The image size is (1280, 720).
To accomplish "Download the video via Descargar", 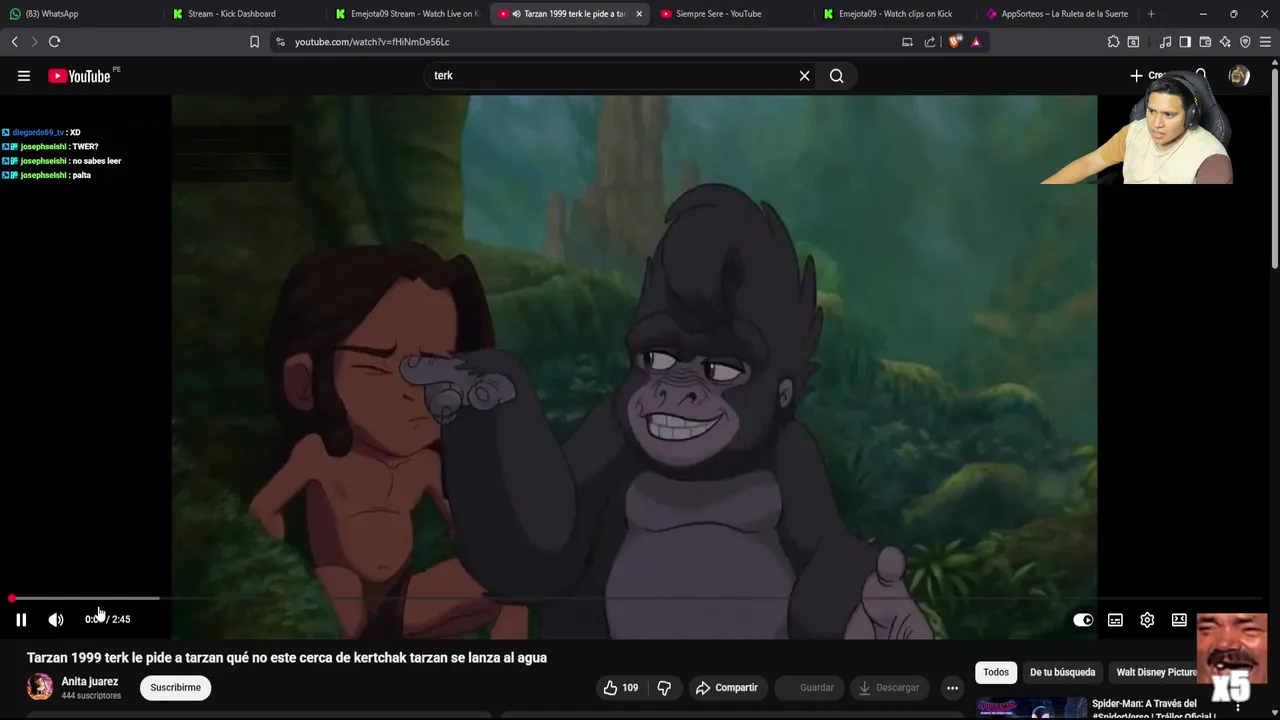I will tap(889, 688).
